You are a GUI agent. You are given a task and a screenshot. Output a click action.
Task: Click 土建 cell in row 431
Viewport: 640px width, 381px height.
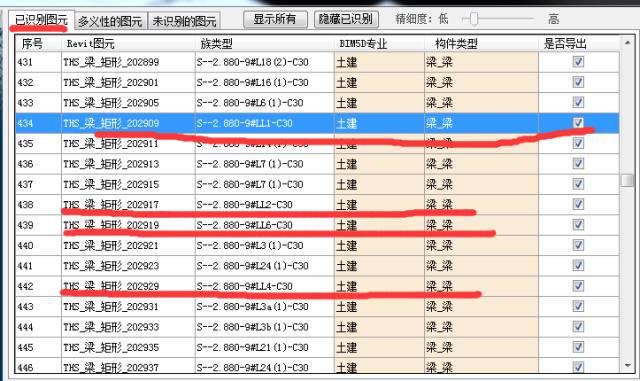pyautogui.click(x=379, y=62)
